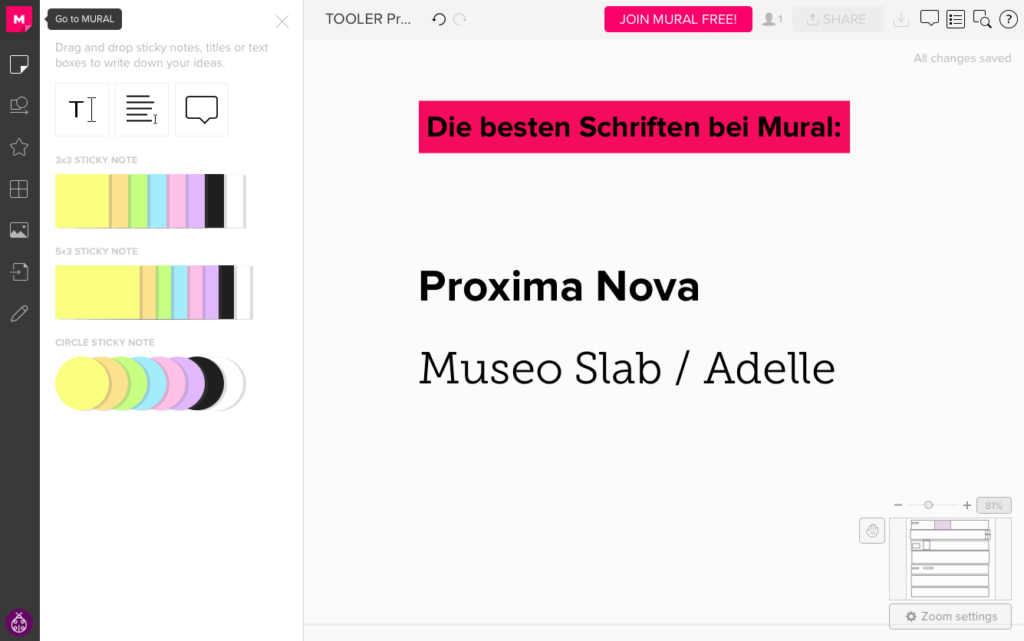1024x641 pixels.
Task: Select the comment bubble tool in the panel
Action: coord(202,110)
